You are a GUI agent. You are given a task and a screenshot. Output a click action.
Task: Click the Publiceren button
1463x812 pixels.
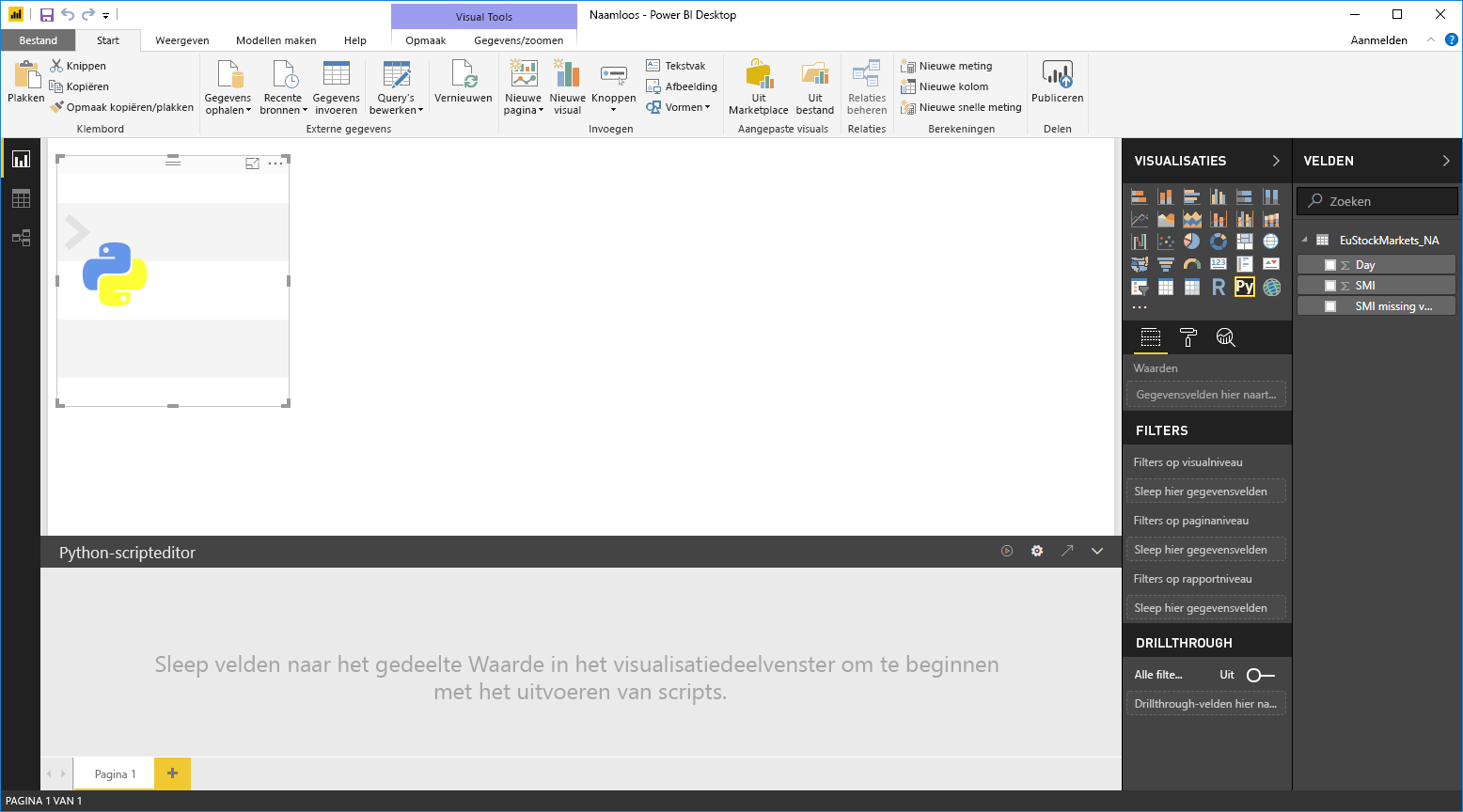(1057, 86)
